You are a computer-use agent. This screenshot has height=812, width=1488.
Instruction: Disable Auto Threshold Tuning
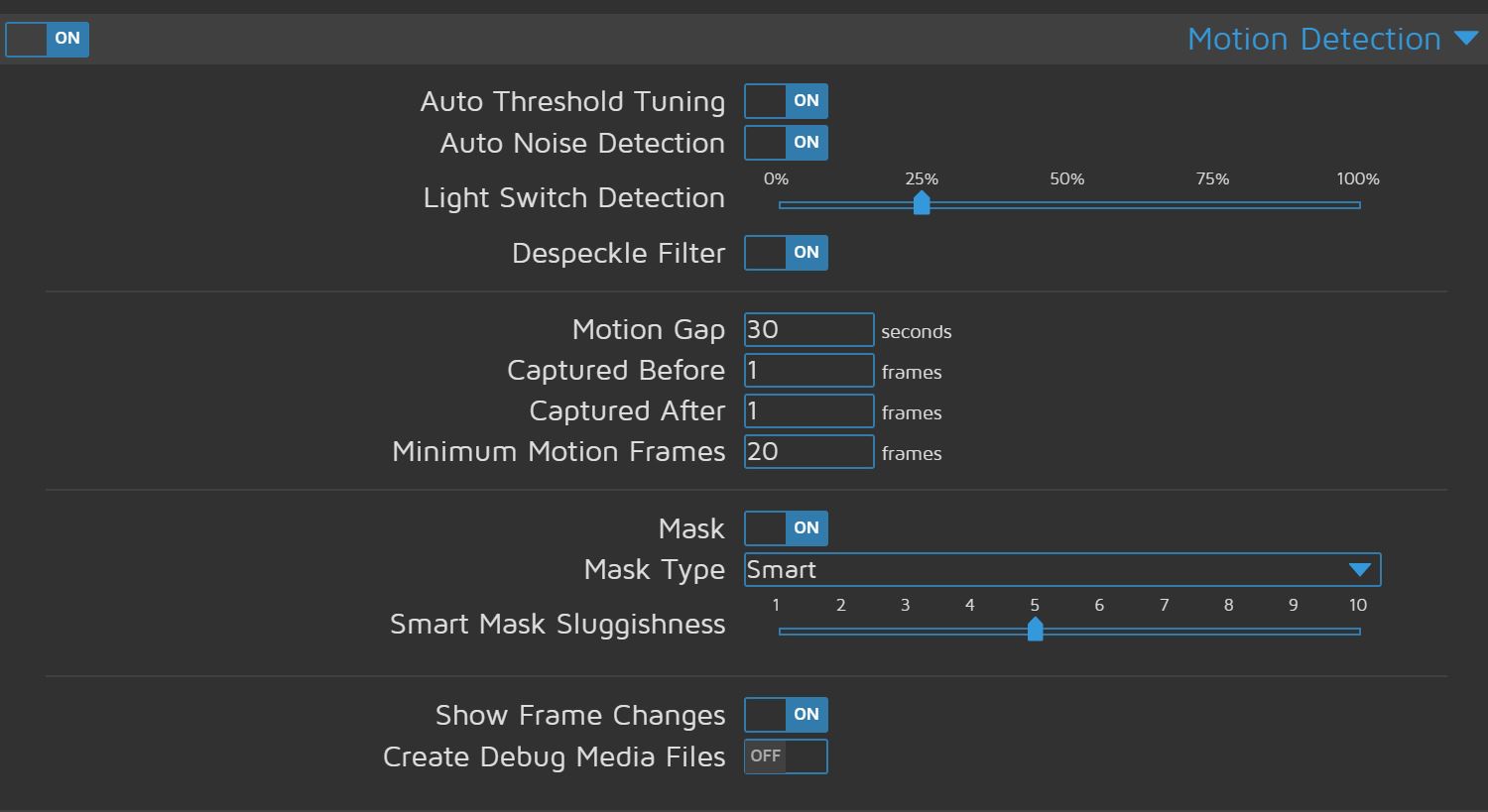(786, 100)
